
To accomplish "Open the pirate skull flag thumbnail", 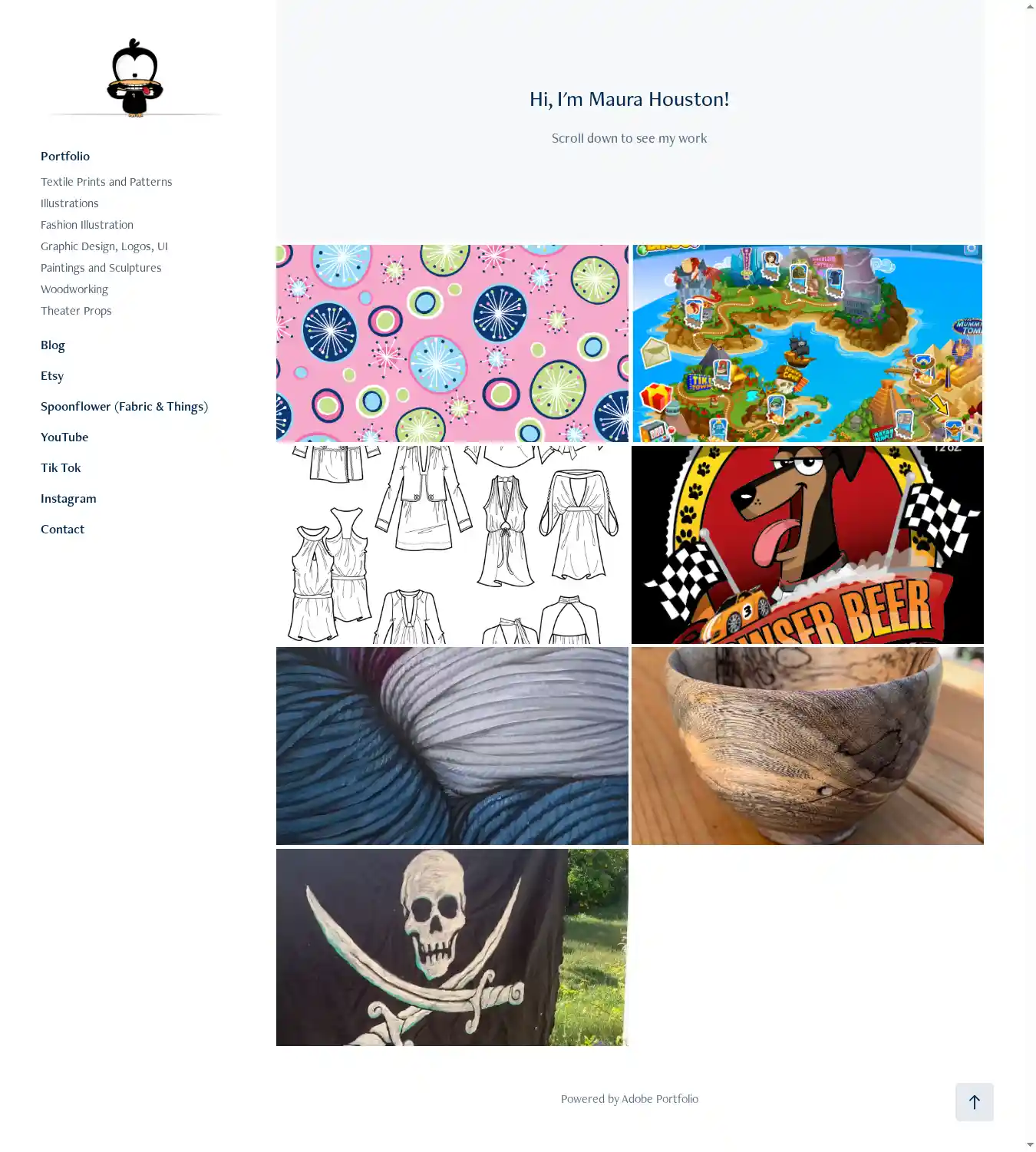I will coord(452,947).
